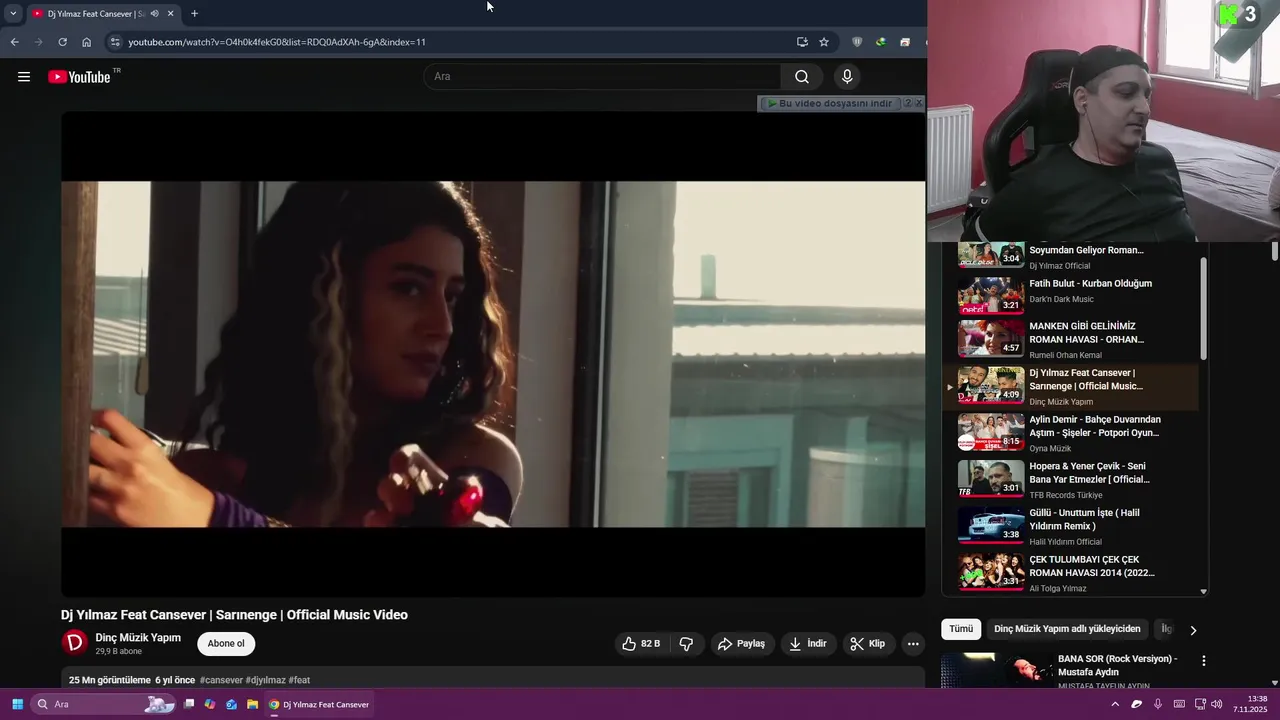Launch Copilot from the taskbar

coord(210,704)
